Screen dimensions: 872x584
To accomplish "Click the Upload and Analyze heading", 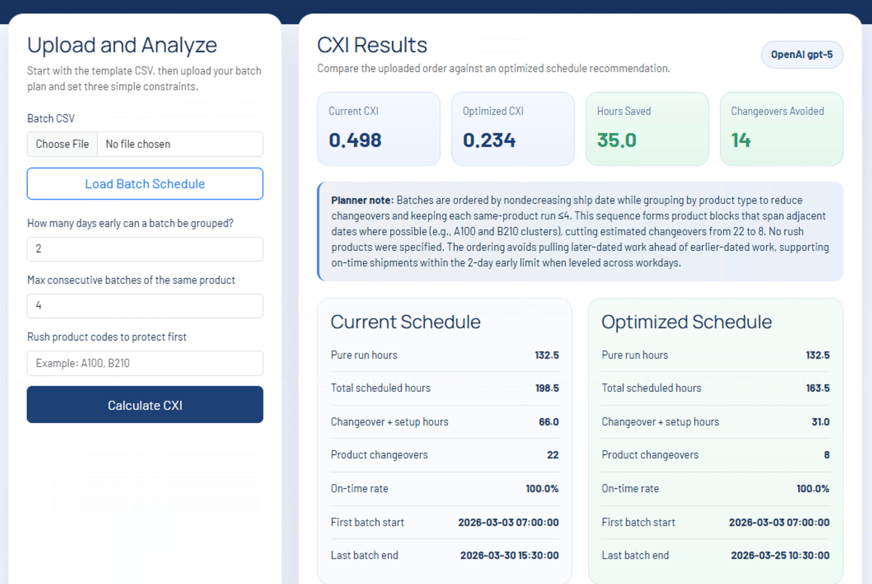I will click(122, 45).
